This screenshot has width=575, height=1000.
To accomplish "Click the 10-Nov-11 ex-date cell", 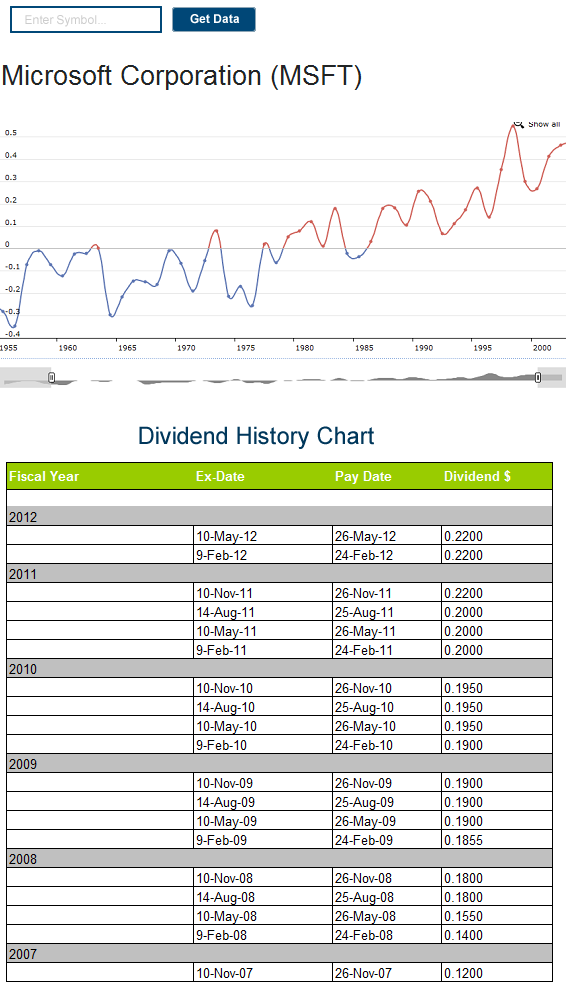I will (263, 593).
